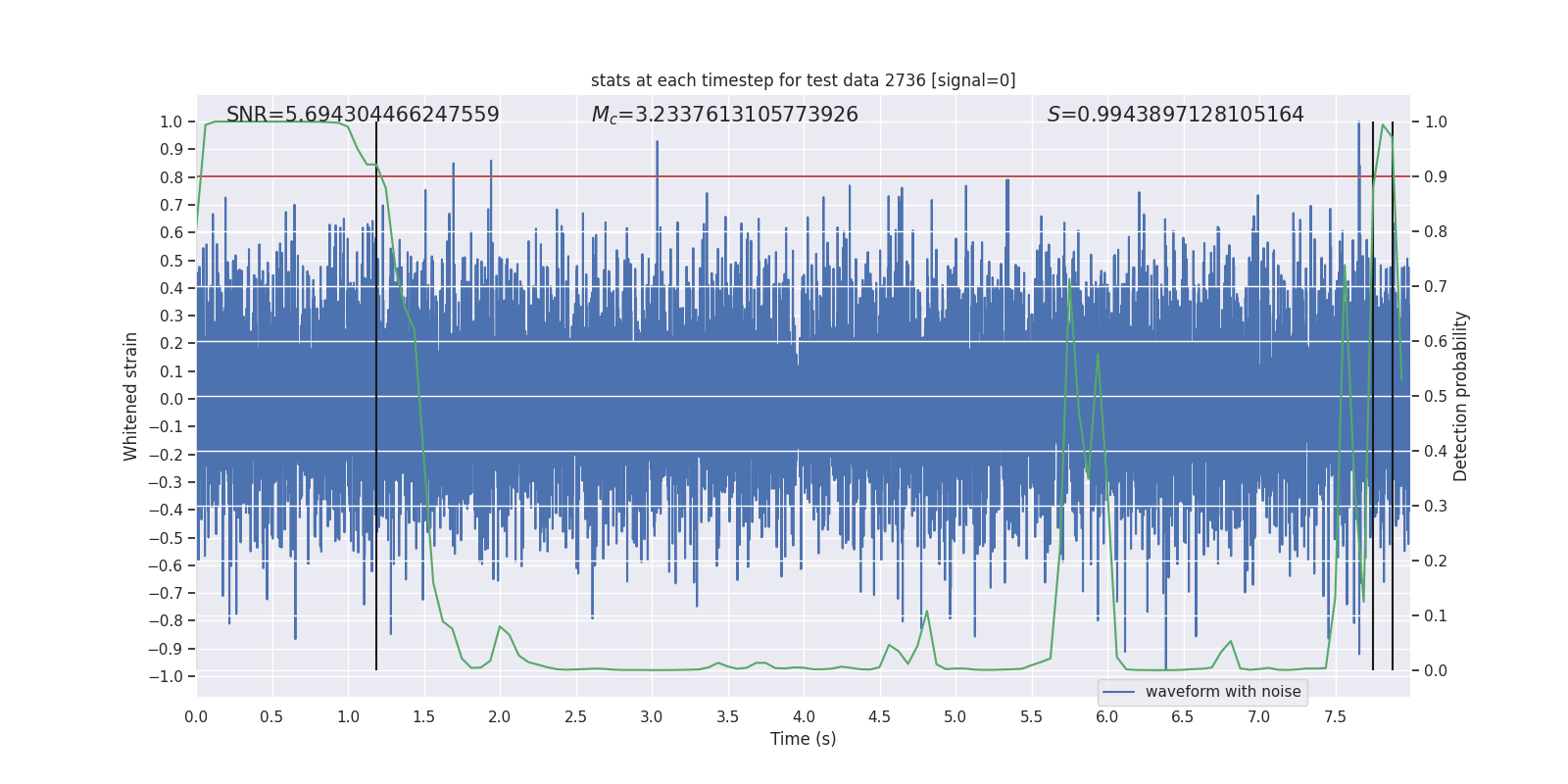Screen dimensions: 1568x784
Task: Click the left axis tick label 0.8
Action: [171, 177]
